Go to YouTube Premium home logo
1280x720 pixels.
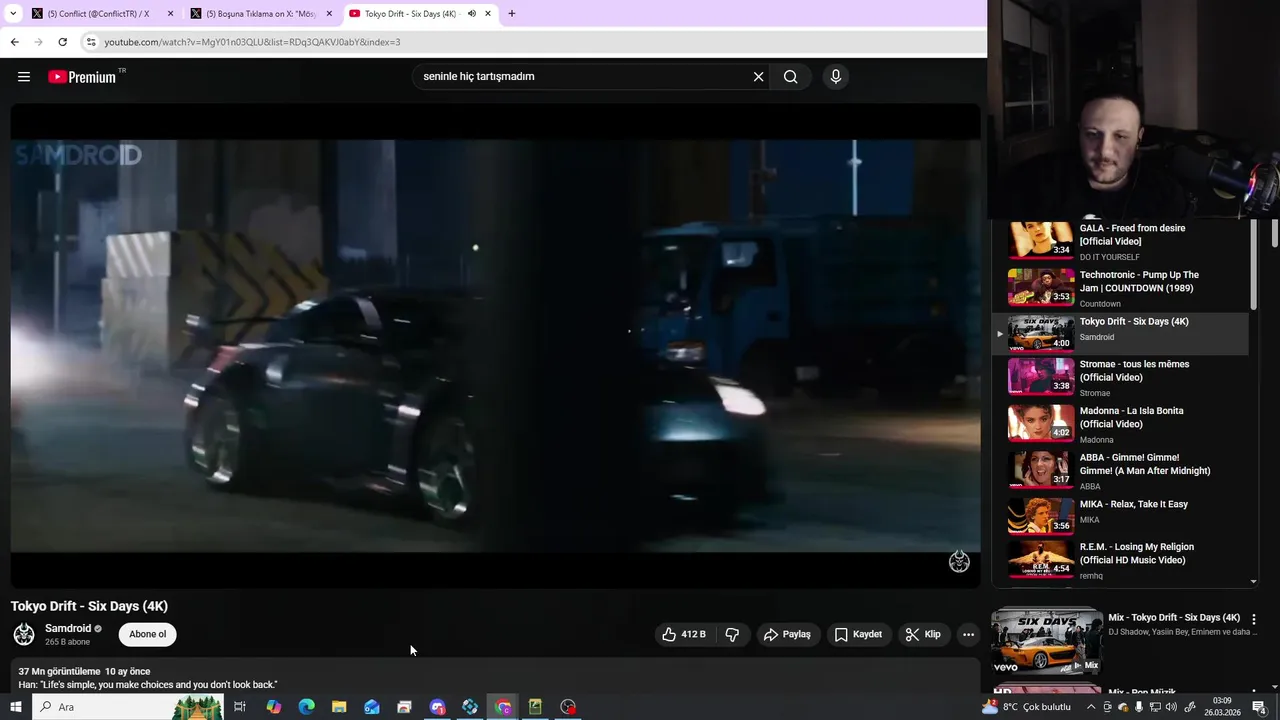[82, 77]
